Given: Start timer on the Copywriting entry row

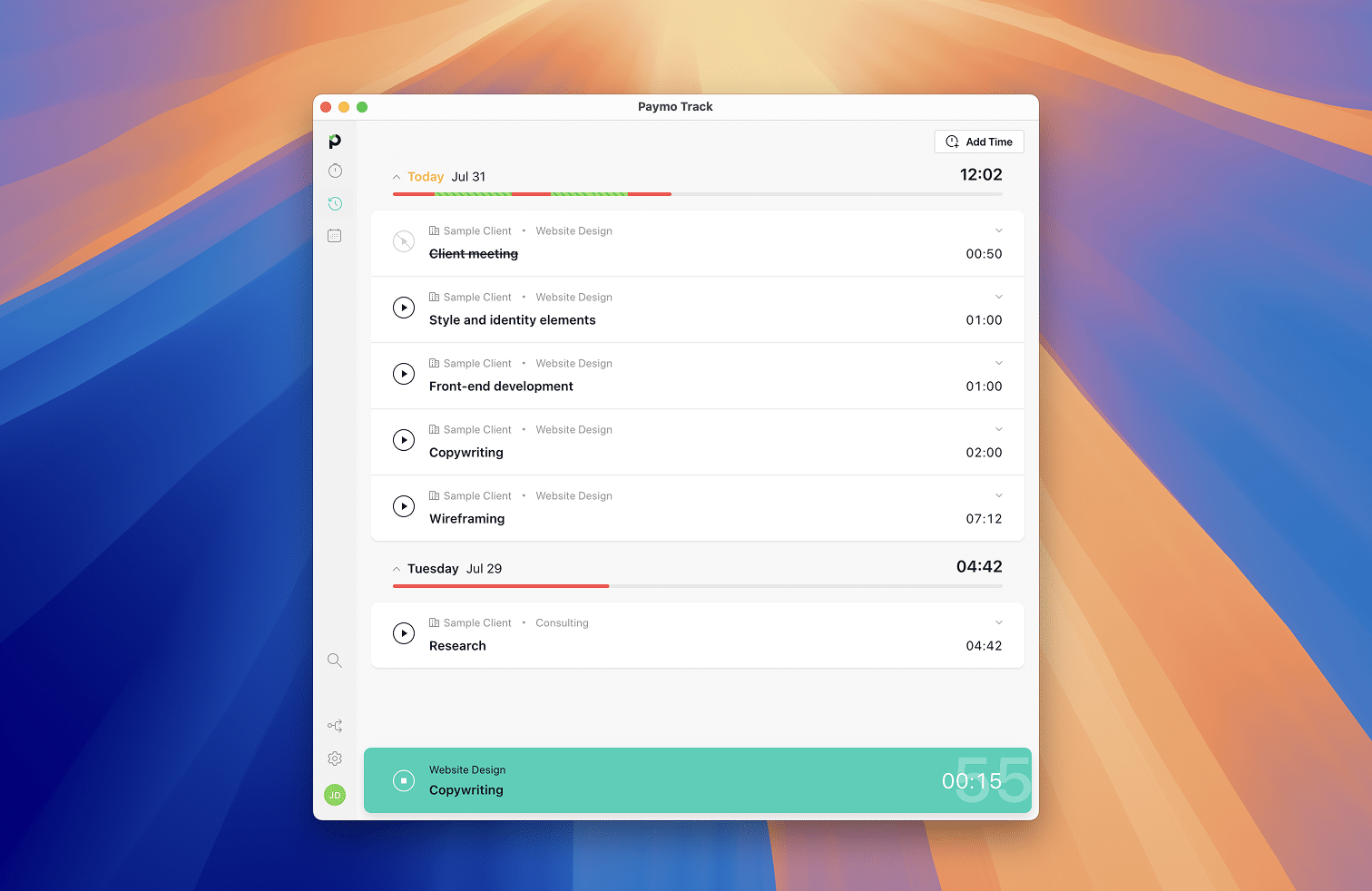Looking at the screenshot, I should pos(404,440).
